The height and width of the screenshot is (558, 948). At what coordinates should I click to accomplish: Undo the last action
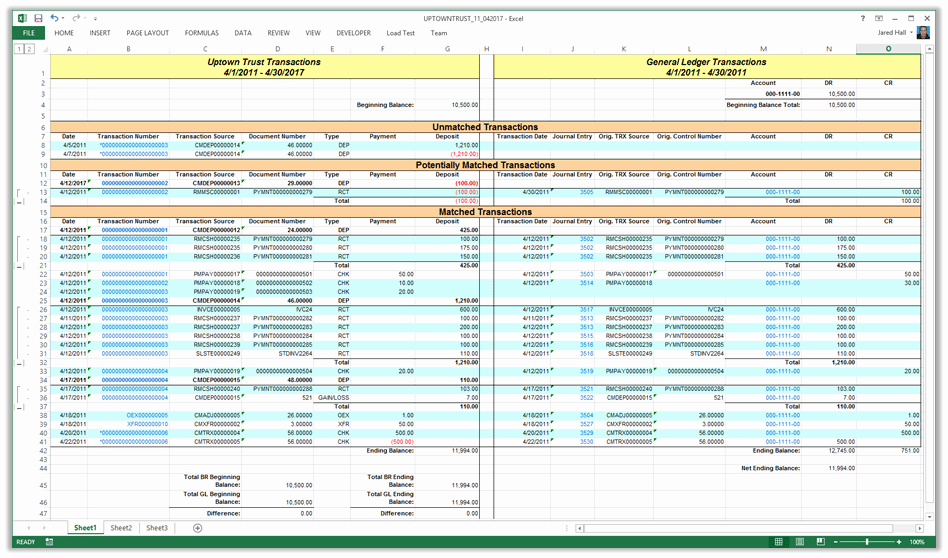[x=54, y=18]
